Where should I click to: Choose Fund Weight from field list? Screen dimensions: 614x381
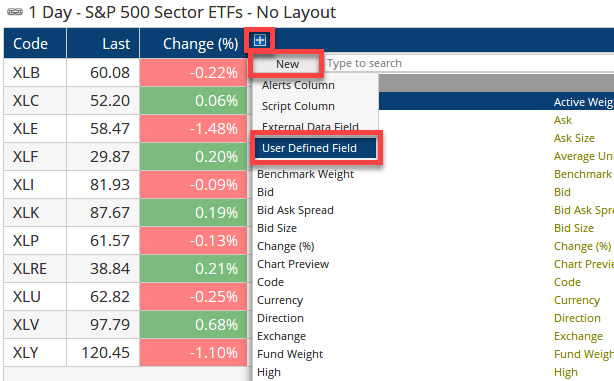pos(290,354)
